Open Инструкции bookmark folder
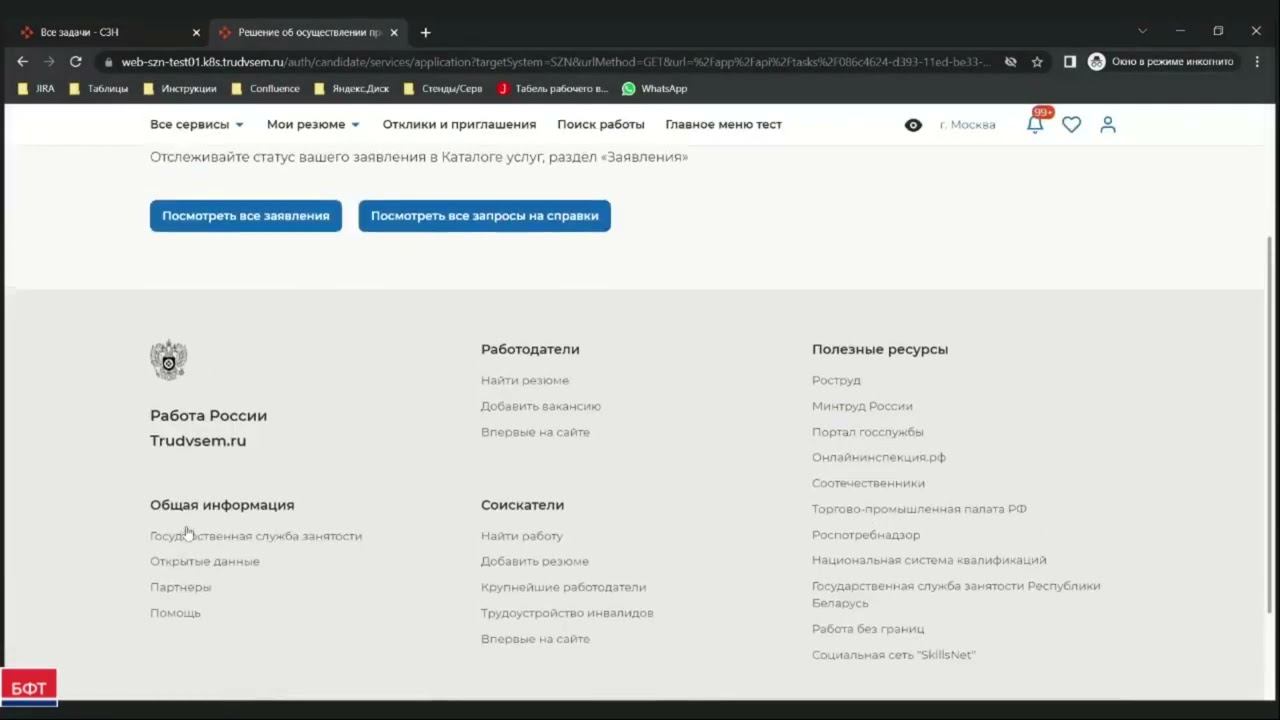This screenshot has width=1280, height=720. (x=180, y=88)
